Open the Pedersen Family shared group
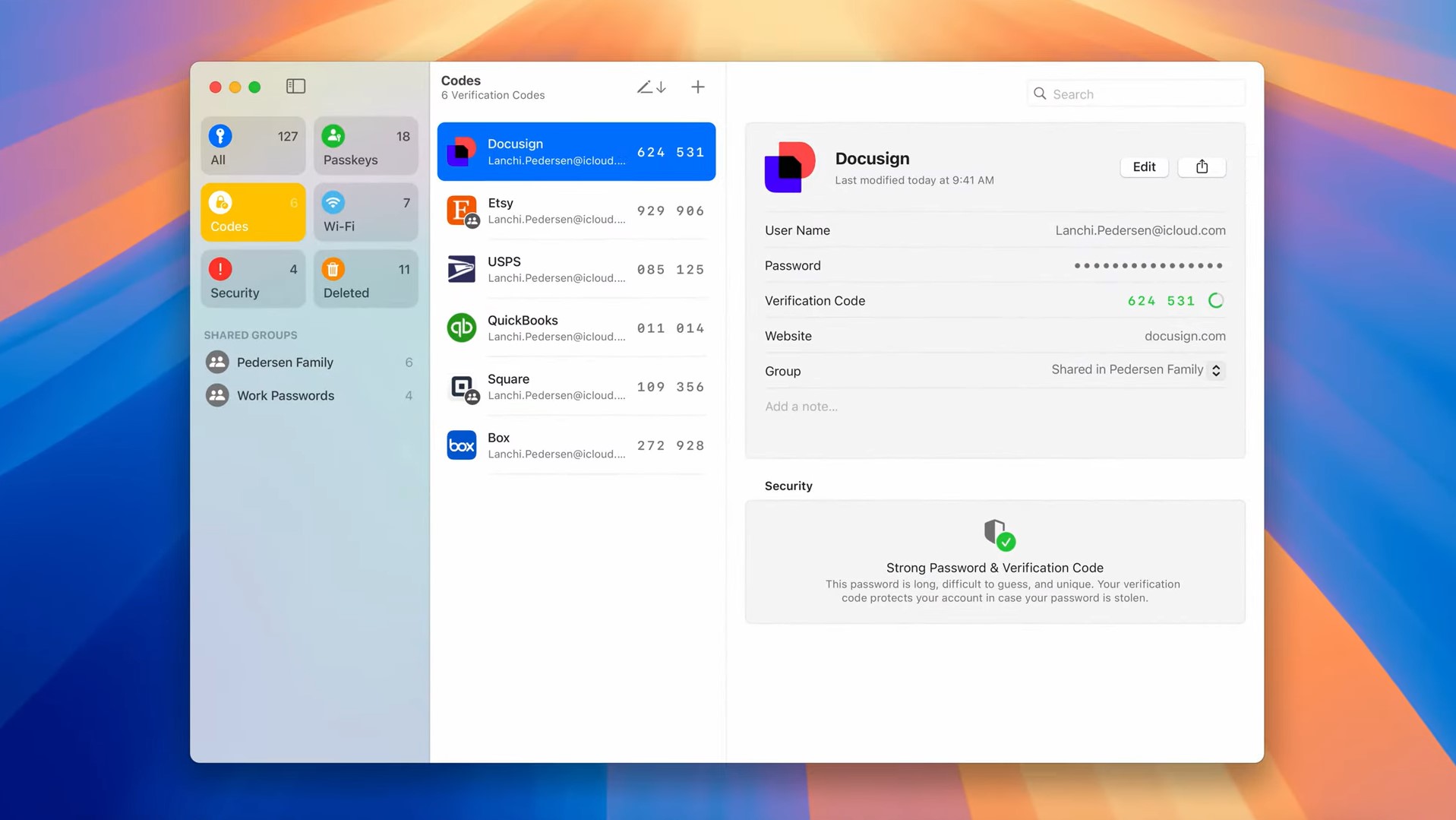Viewport: 1456px width, 820px height. tap(285, 362)
